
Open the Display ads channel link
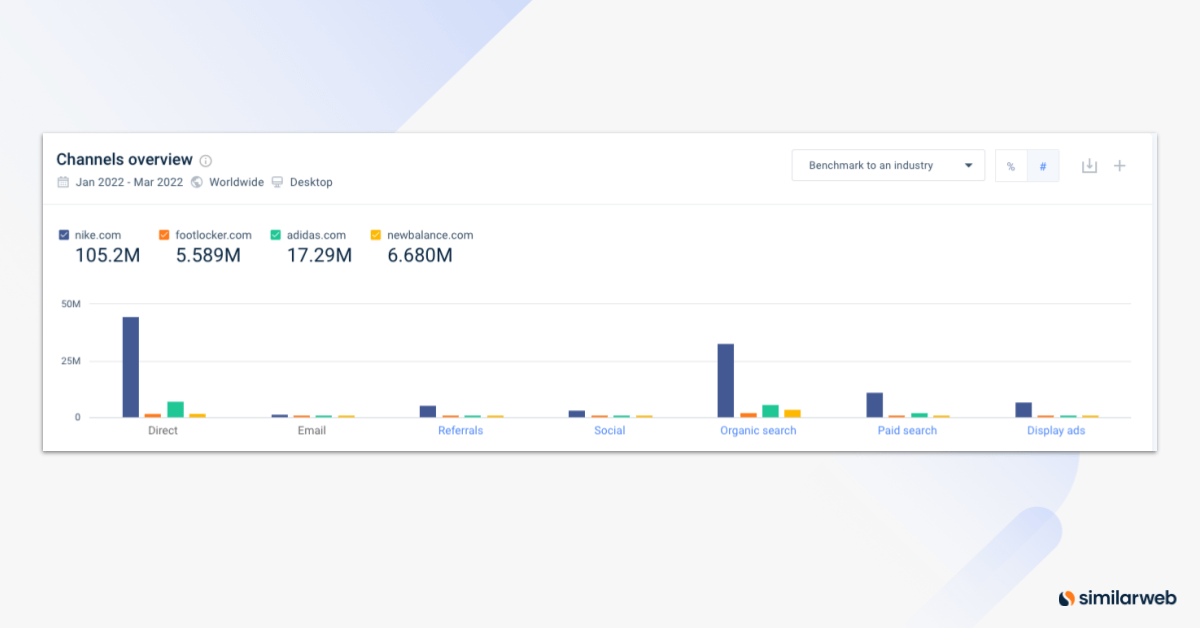pyautogui.click(x=1056, y=431)
